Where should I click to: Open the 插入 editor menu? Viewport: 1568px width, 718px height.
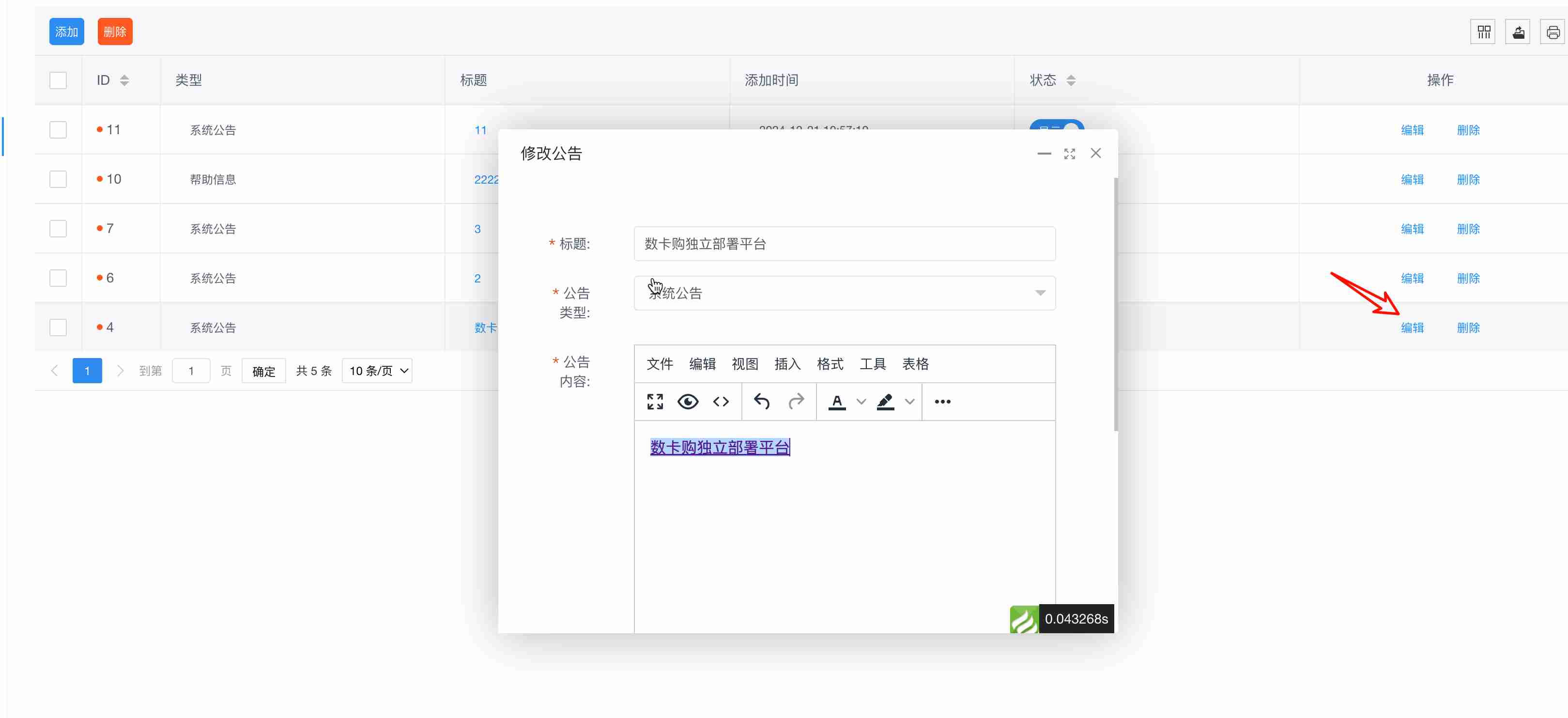click(x=787, y=364)
